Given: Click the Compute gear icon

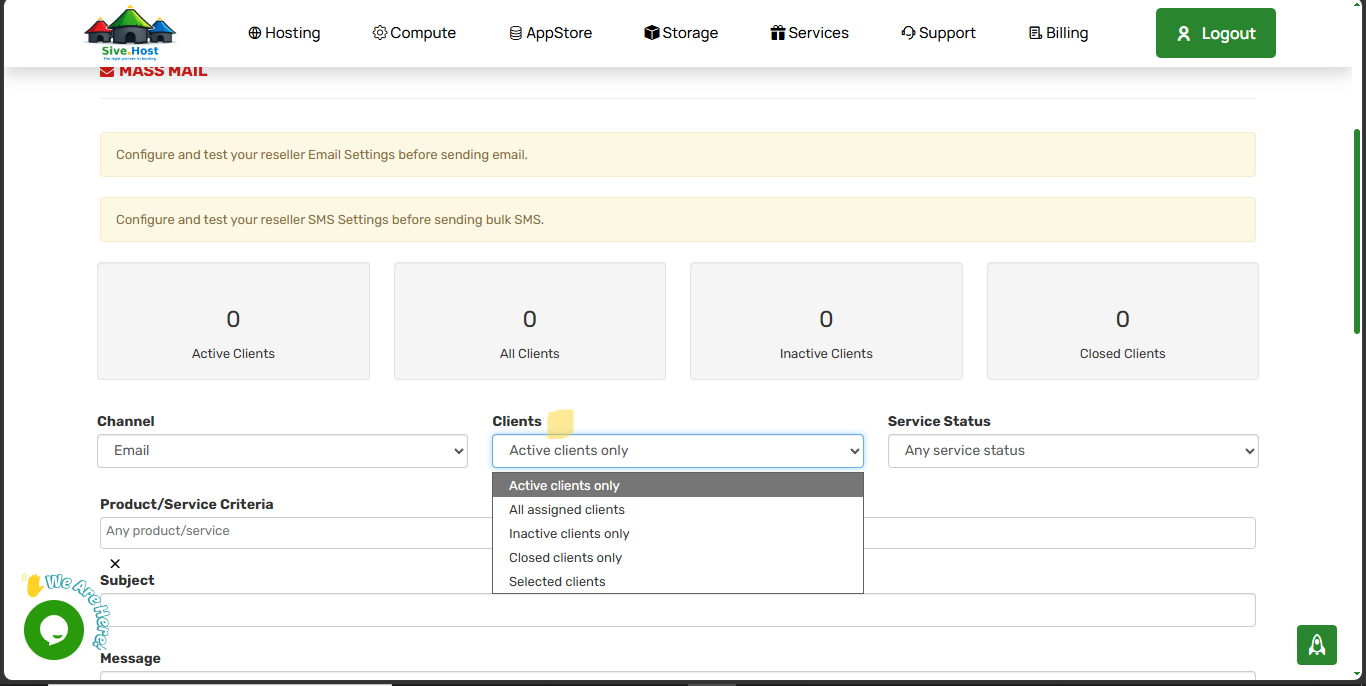Looking at the screenshot, I should click(380, 33).
